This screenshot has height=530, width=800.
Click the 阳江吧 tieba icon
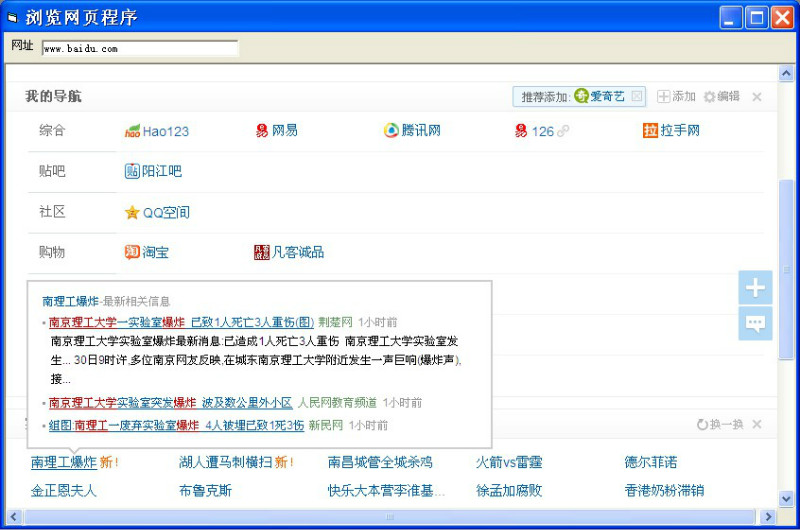pos(132,171)
